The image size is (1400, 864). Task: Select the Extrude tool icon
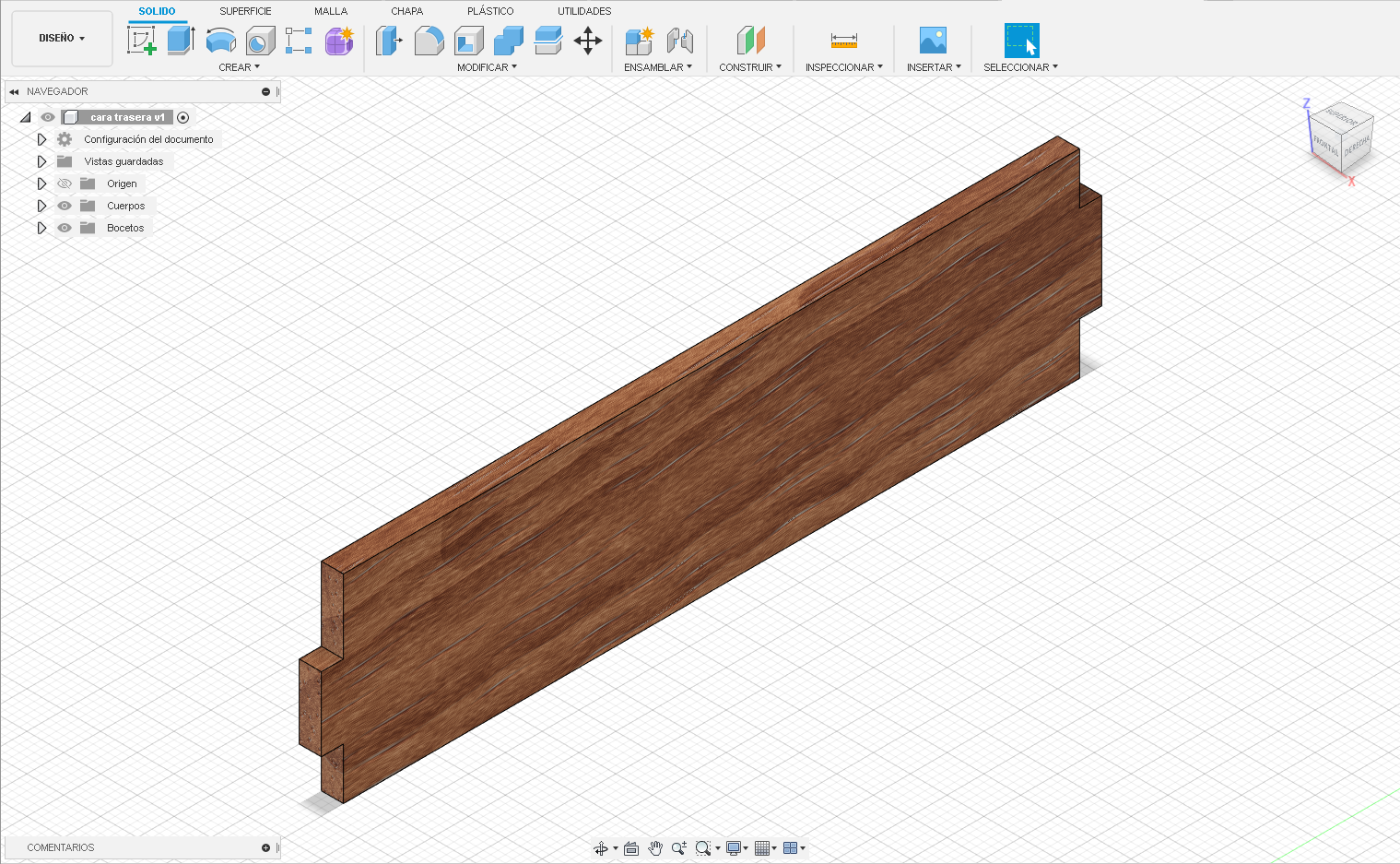click(x=181, y=41)
